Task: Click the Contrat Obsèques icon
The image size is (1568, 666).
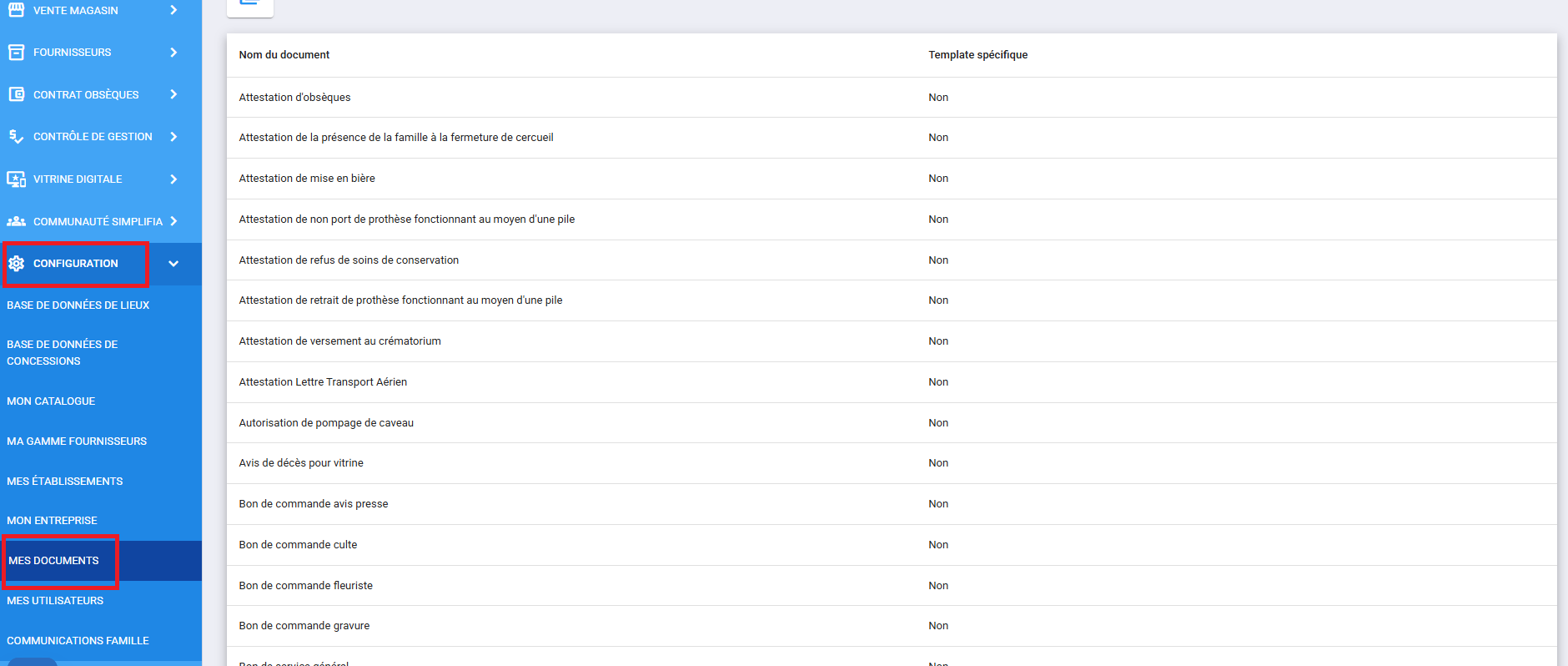Action: (16, 94)
